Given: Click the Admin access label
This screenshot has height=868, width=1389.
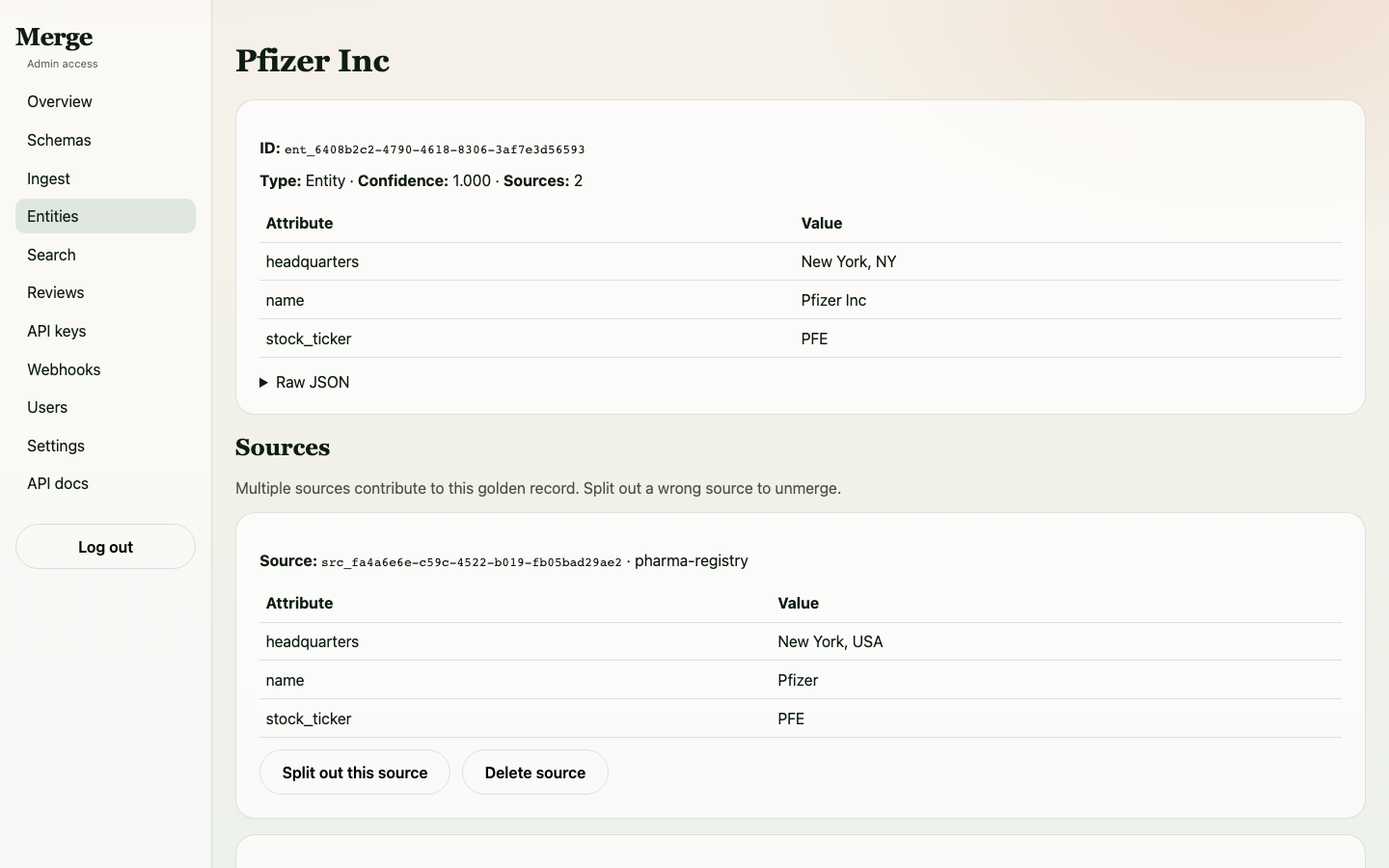Looking at the screenshot, I should tap(63, 64).
